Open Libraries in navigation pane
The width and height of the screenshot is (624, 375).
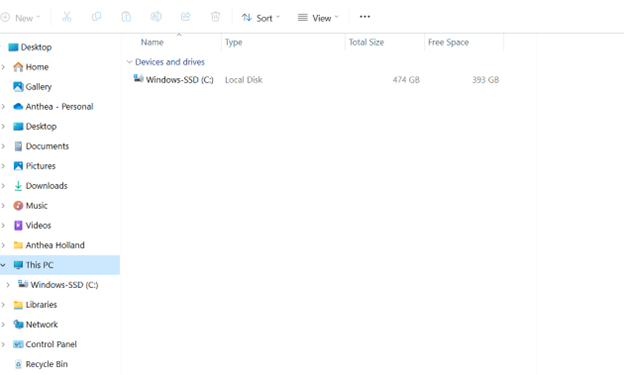[x=41, y=305]
